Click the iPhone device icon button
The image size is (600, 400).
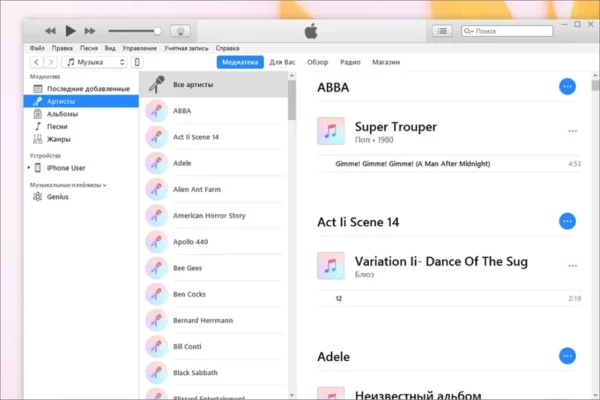137,62
